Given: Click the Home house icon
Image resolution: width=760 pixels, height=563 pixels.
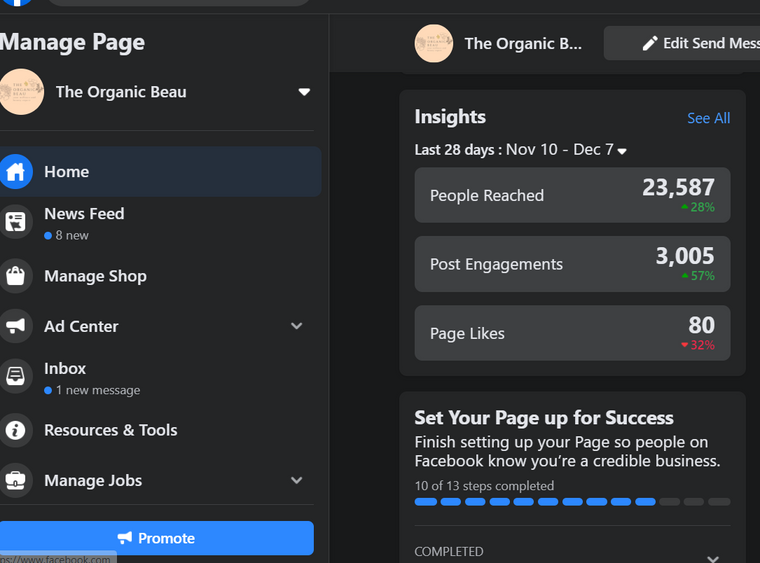Looking at the screenshot, I should point(16,172).
